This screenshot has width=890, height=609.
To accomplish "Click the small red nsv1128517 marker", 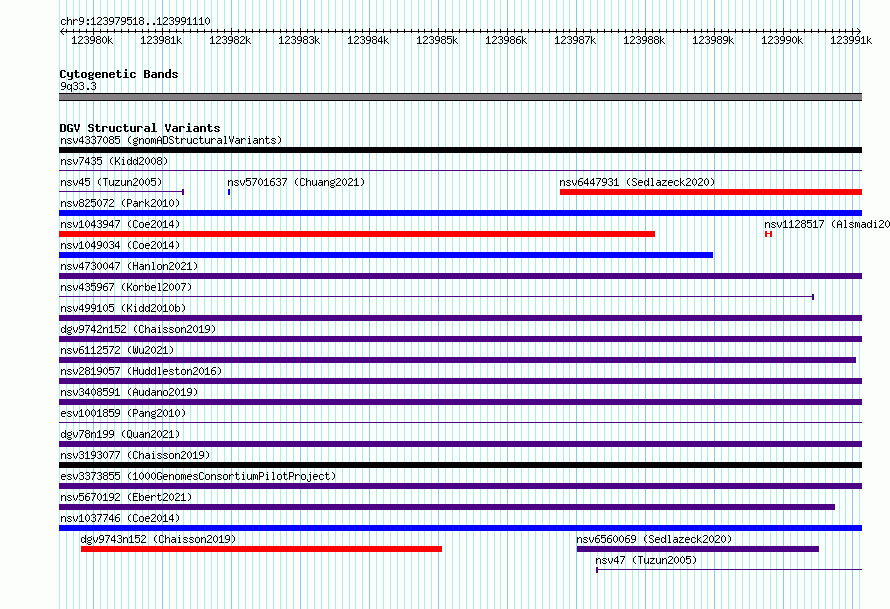I will coord(769,234).
